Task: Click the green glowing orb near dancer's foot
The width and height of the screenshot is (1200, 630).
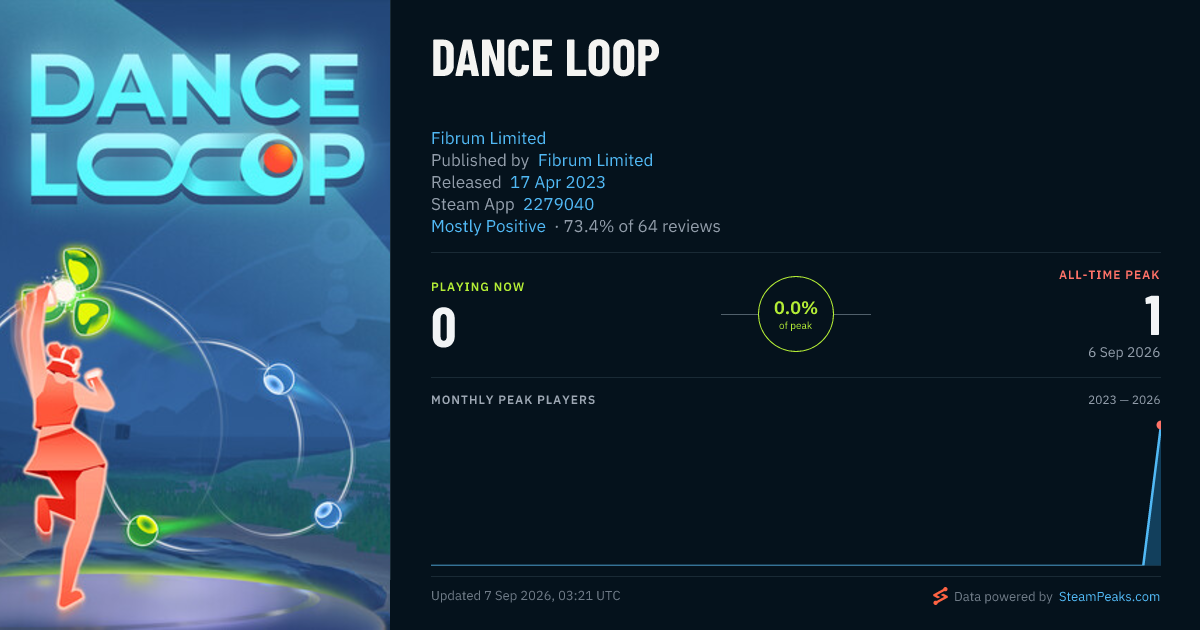Action: click(x=143, y=529)
